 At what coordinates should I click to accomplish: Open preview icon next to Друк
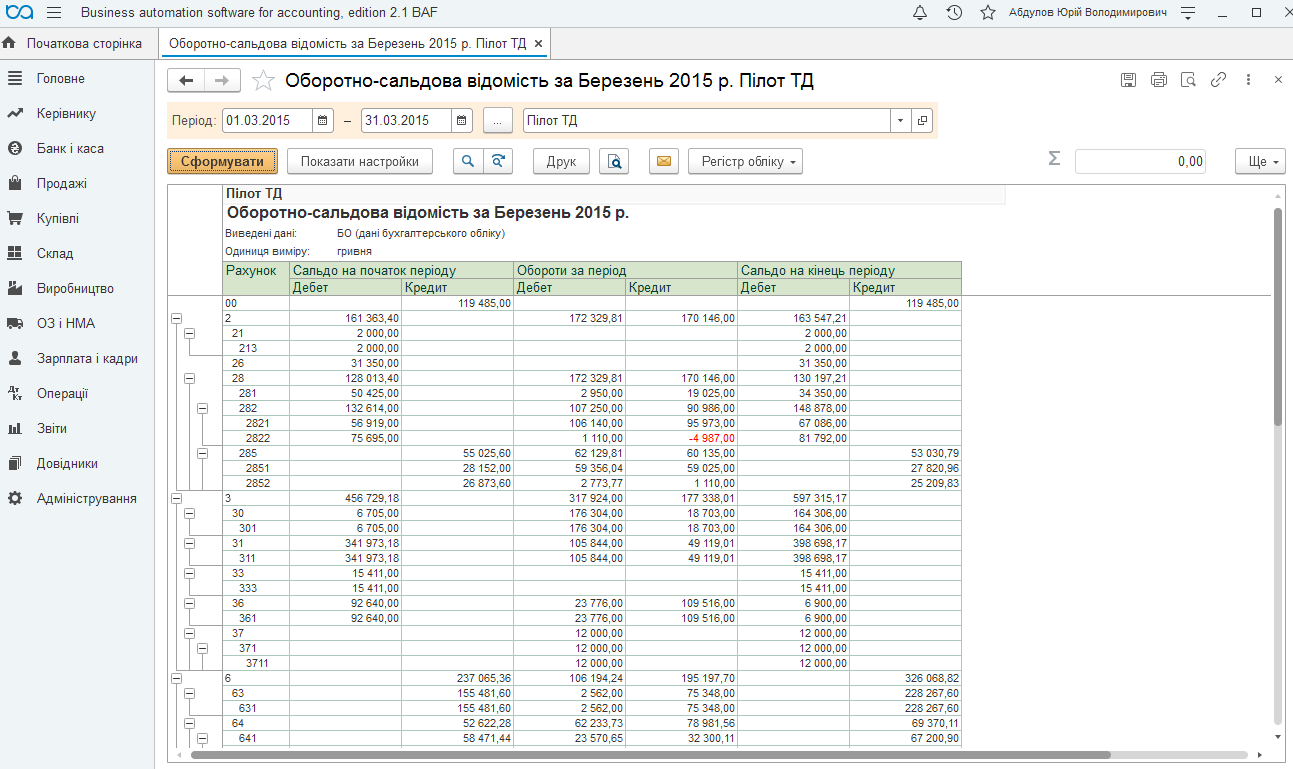(614, 161)
